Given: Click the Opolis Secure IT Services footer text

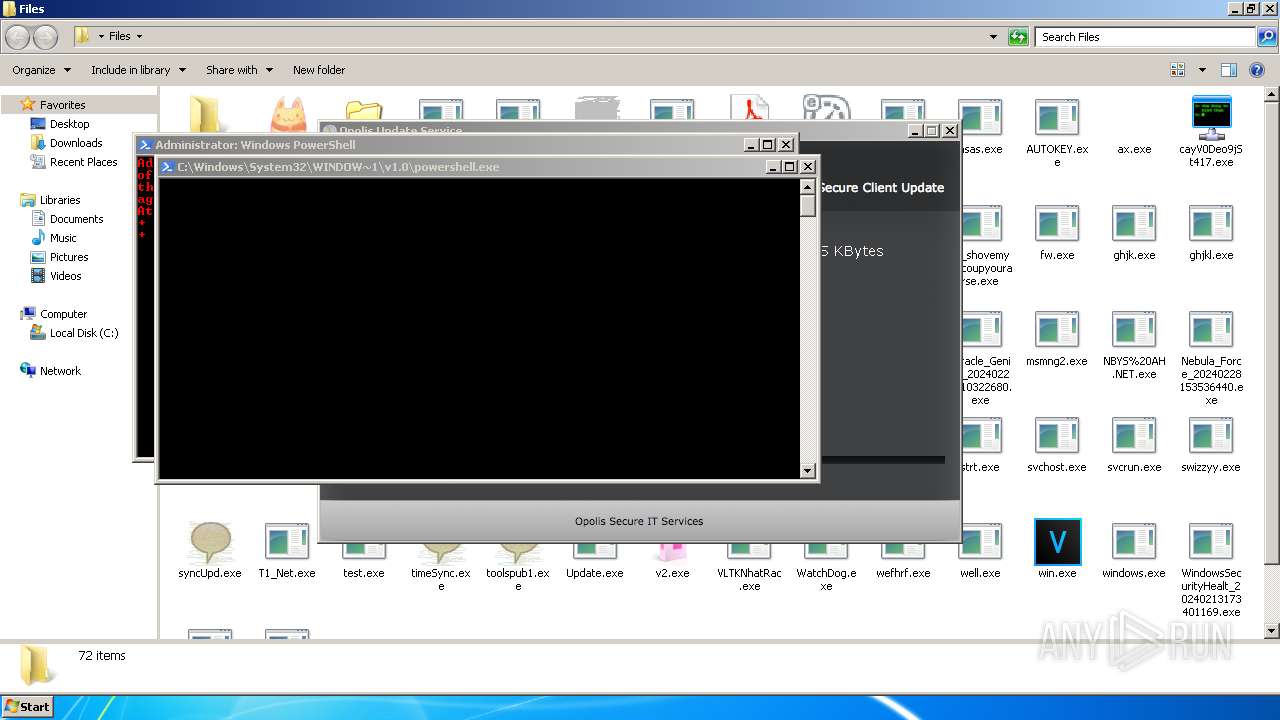Looking at the screenshot, I should pyautogui.click(x=639, y=521).
